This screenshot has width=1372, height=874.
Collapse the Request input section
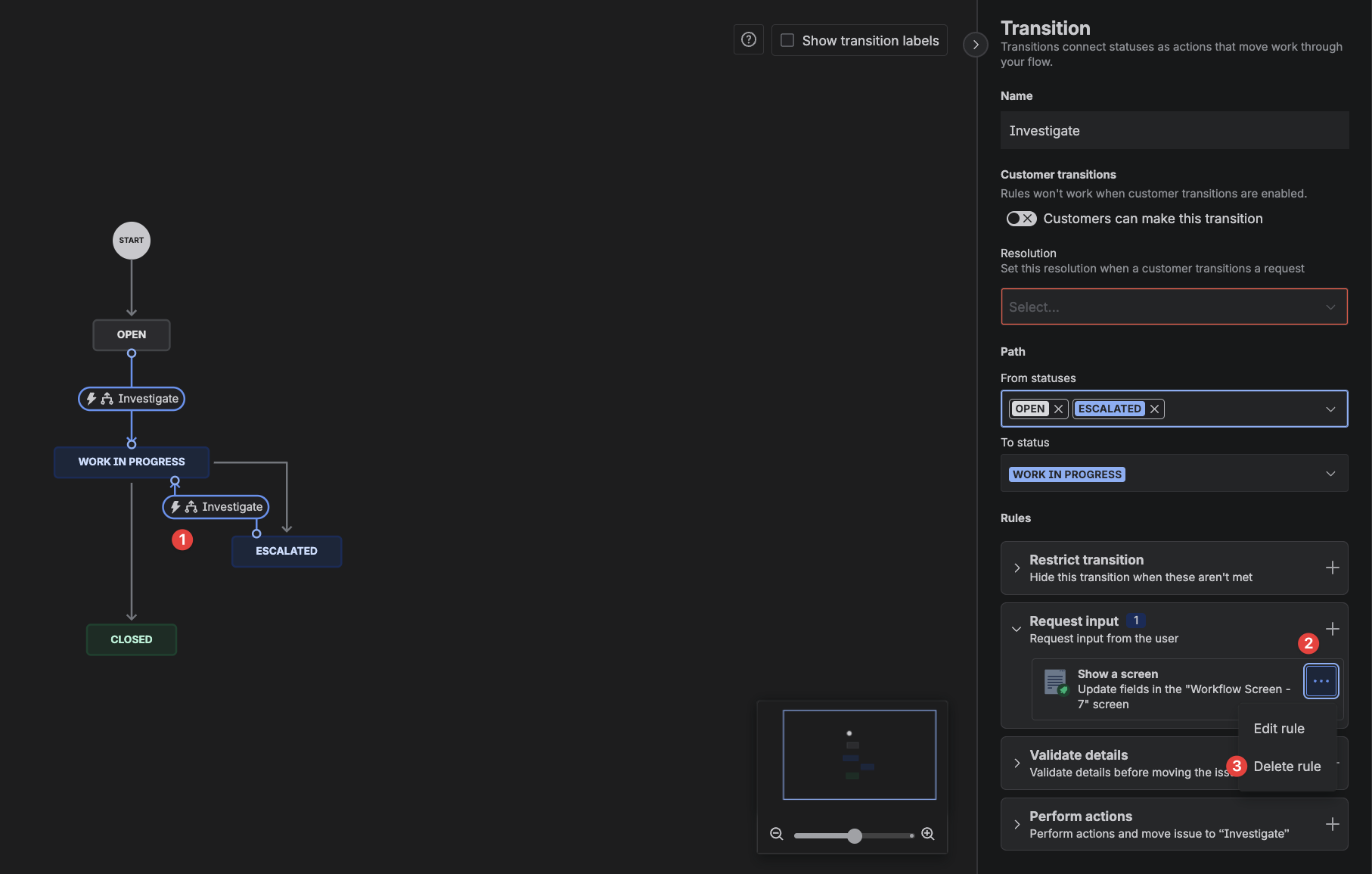tap(1017, 629)
